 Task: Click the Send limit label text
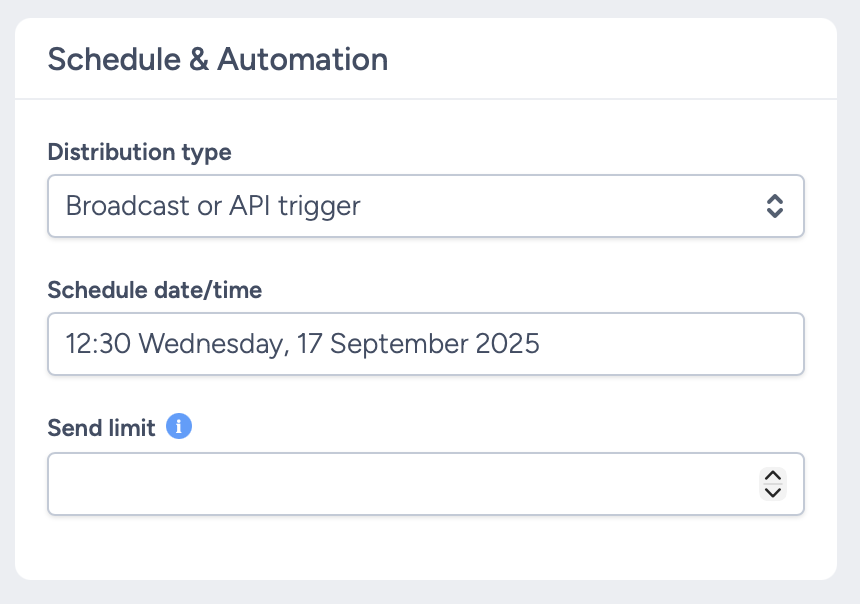coord(101,427)
